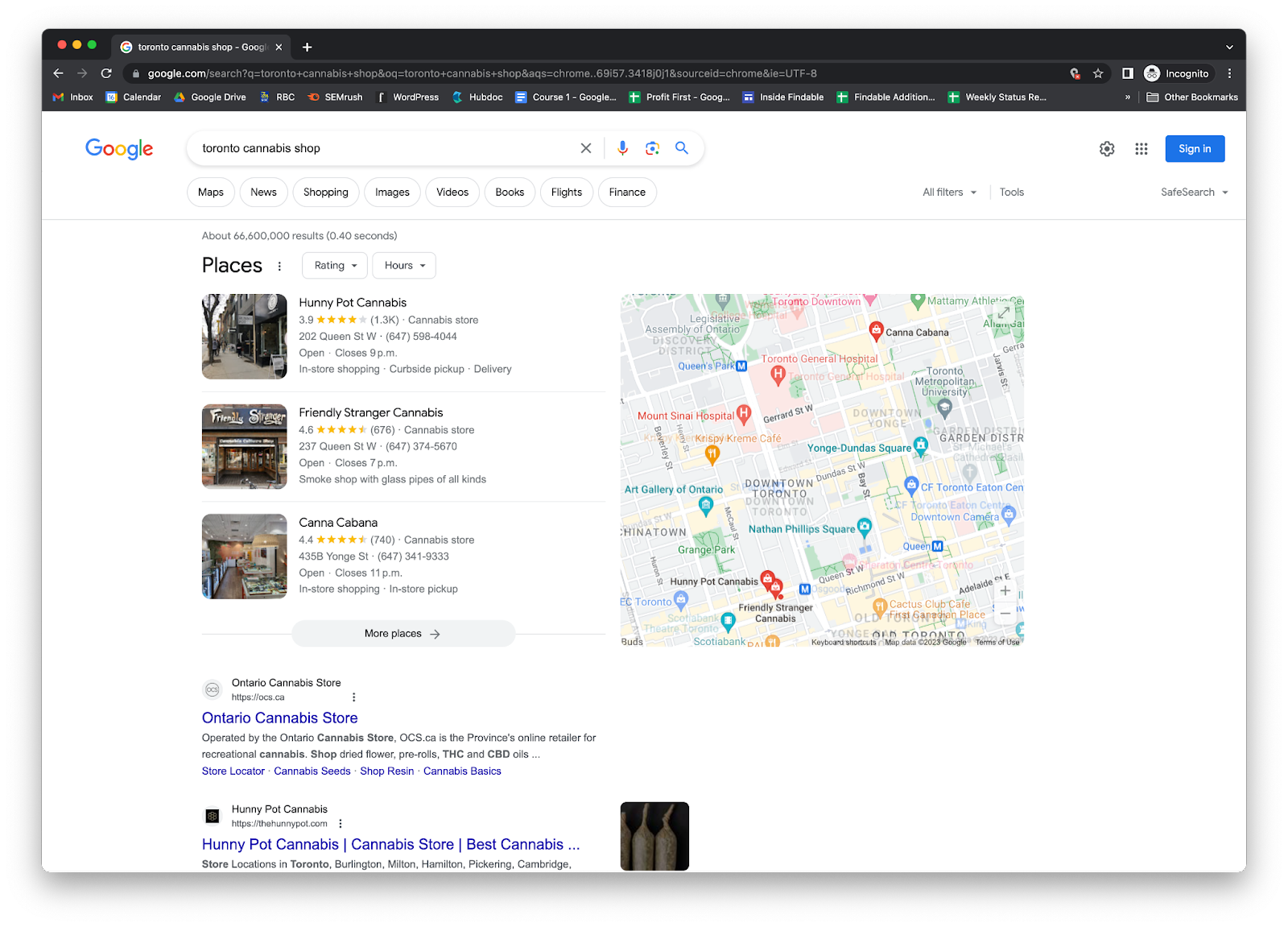Open the SafeSearch dropdown
This screenshot has height=927, width=1288.
[1195, 192]
